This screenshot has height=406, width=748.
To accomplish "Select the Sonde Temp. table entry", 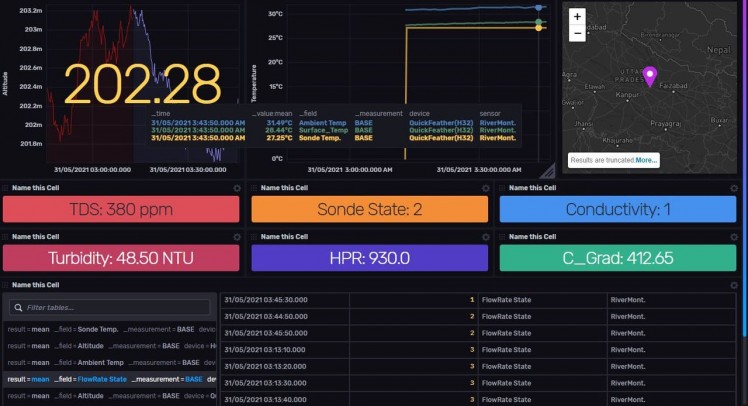I will (x=111, y=329).
